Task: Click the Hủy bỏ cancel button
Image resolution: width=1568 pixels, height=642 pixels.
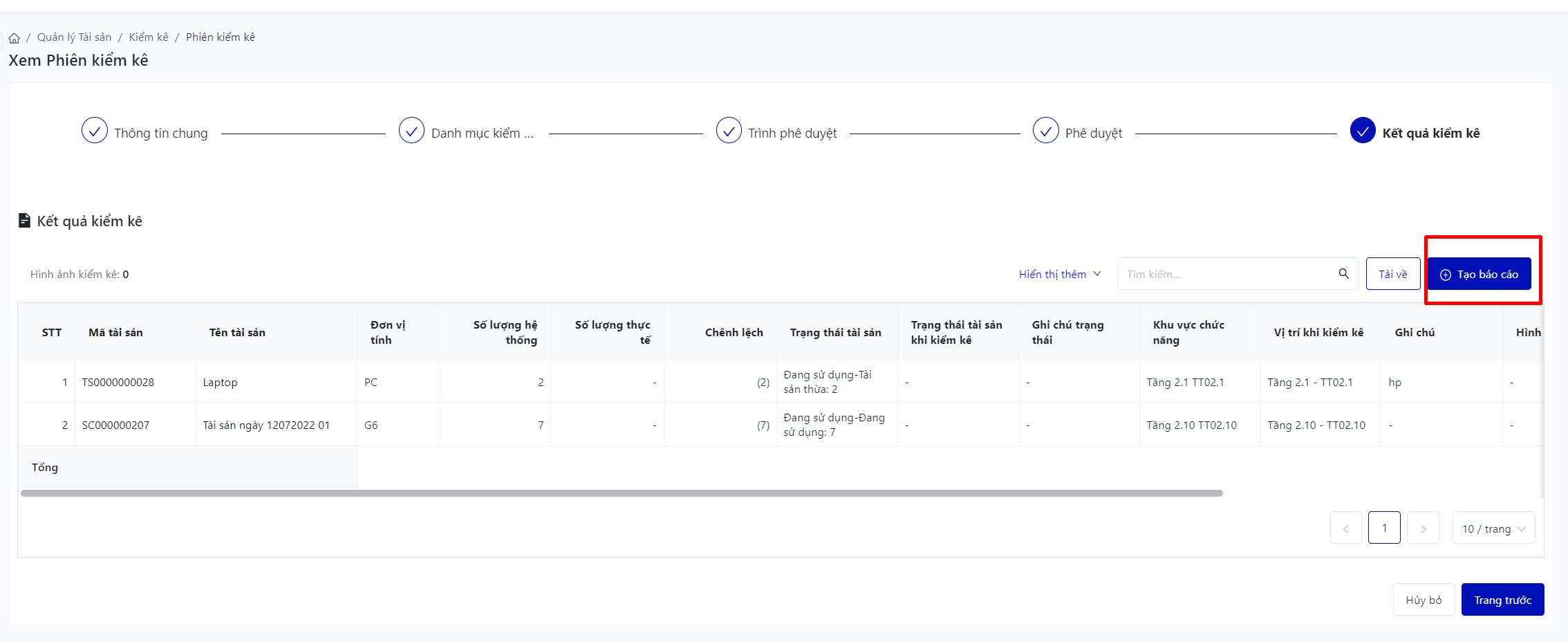Action: (1424, 600)
